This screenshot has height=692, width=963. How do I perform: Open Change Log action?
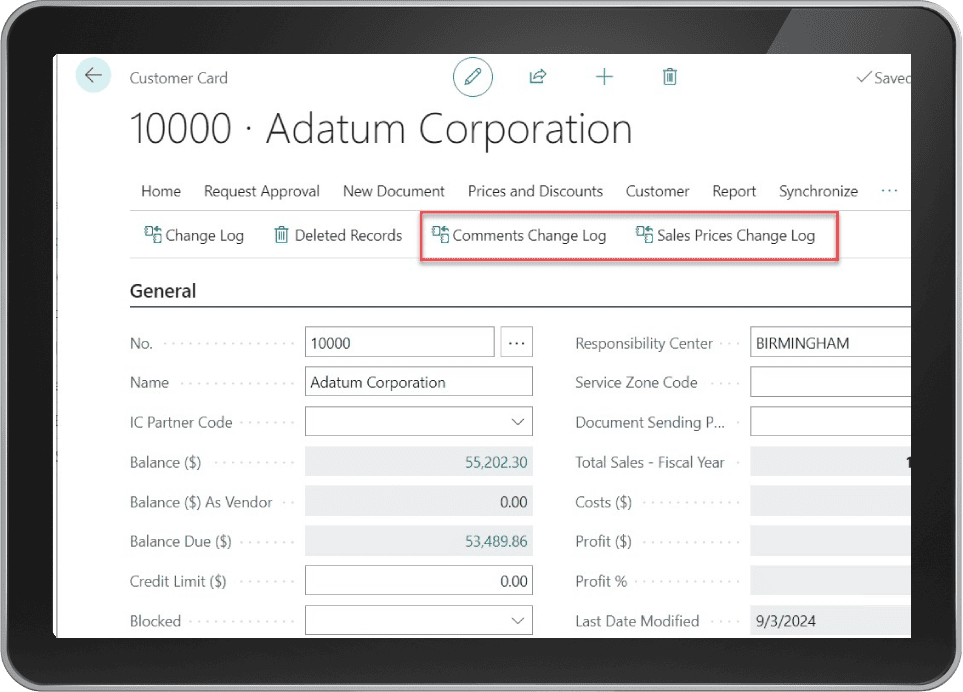[x=194, y=235]
